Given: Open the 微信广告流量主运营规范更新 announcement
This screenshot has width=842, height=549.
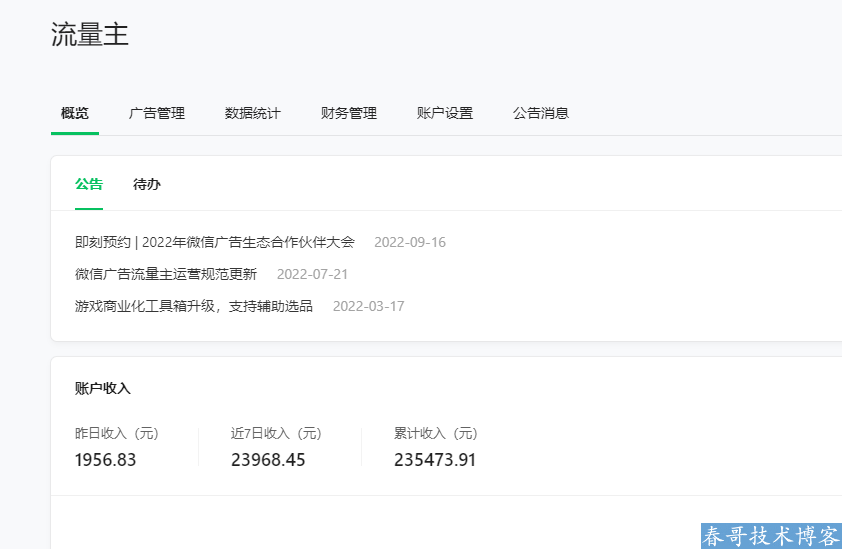Looking at the screenshot, I should click(166, 274).
